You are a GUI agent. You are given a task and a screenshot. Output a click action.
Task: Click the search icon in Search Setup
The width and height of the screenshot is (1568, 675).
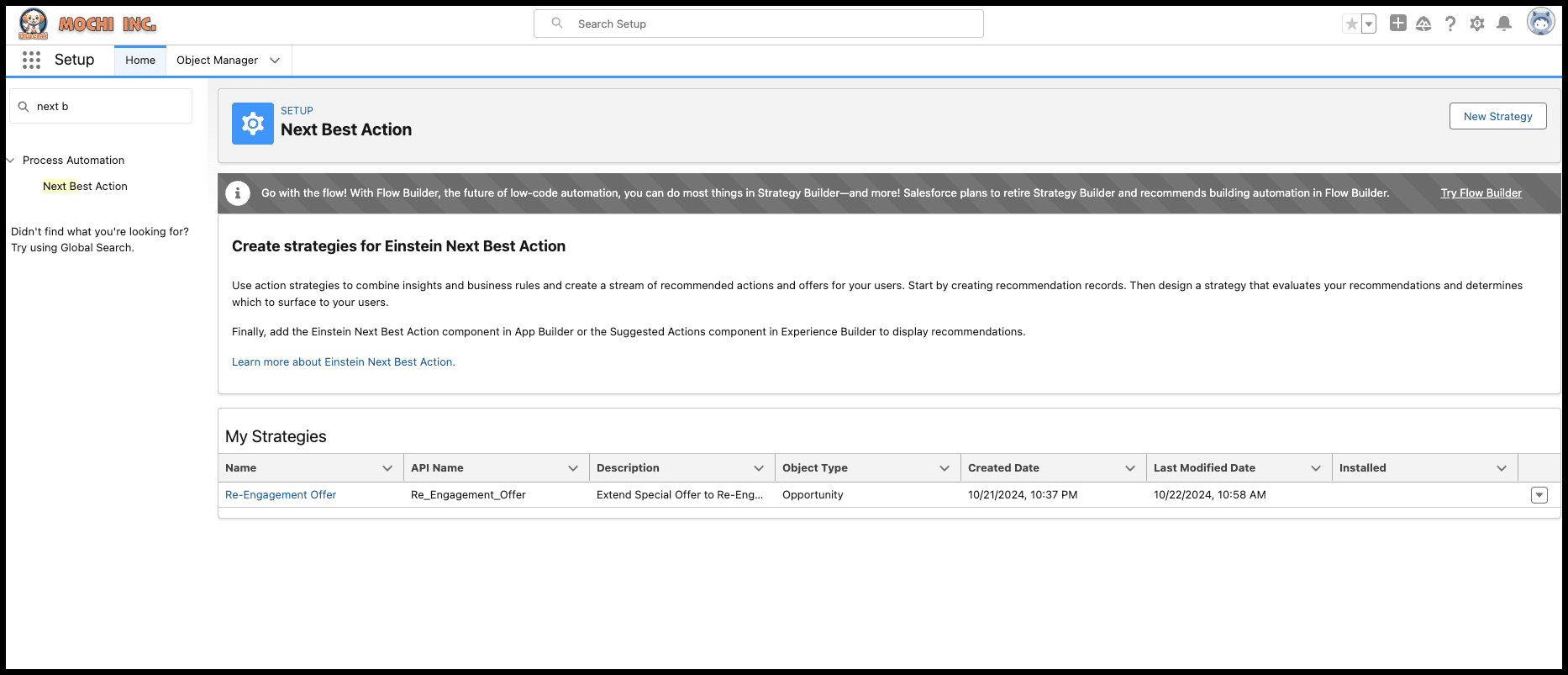pyautogui.click(x=556, y=24)
